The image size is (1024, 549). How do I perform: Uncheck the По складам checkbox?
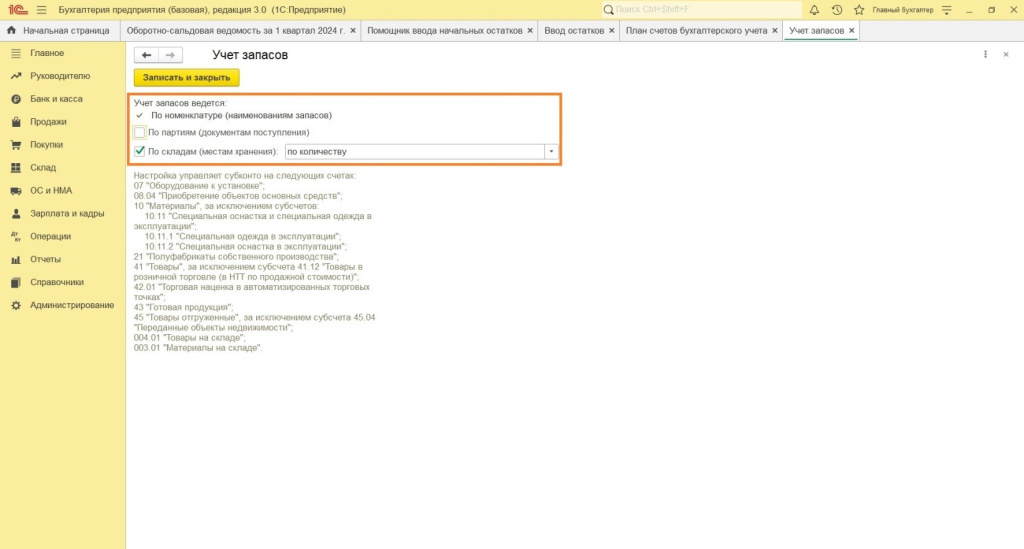click(x=140, y=152)
